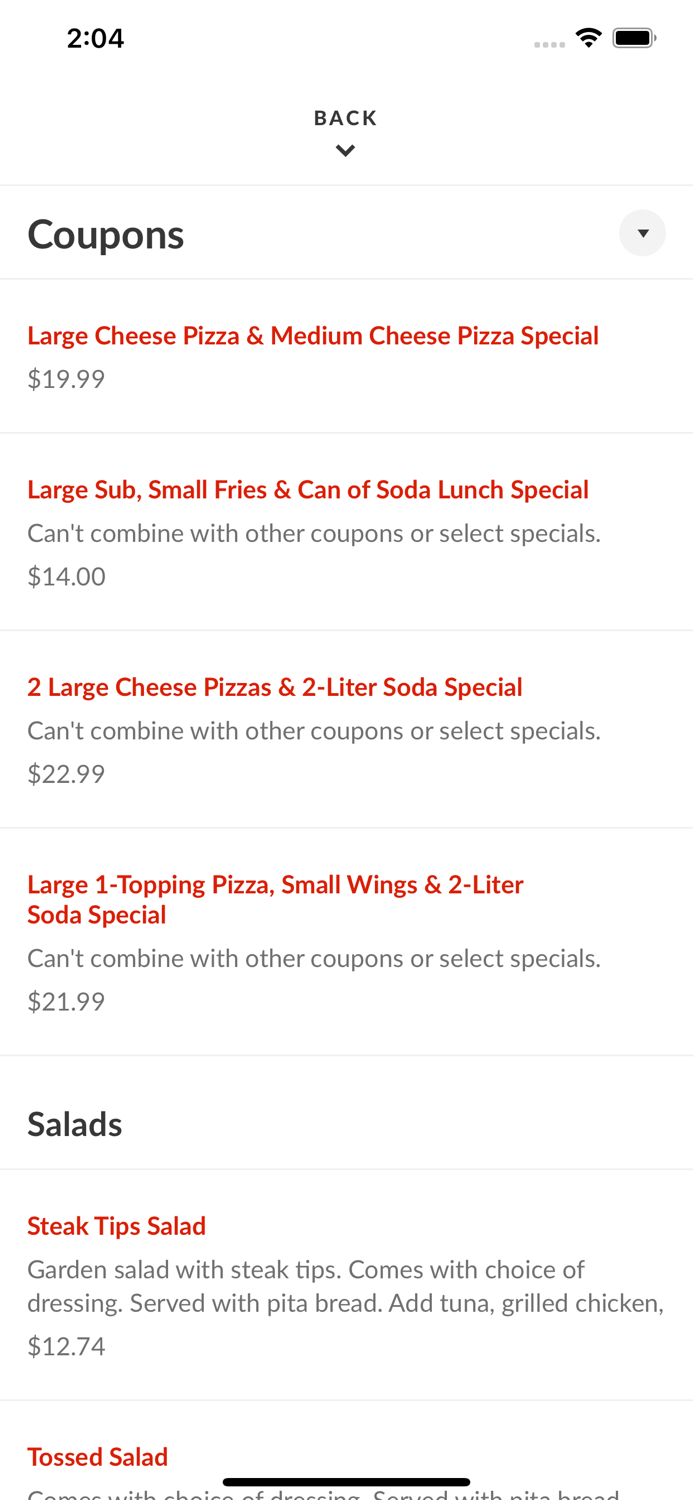Viewport: 693px width, 1500px height.
Task: View the Steak Tips Salad item
Action: click(x=117, y=1225)
